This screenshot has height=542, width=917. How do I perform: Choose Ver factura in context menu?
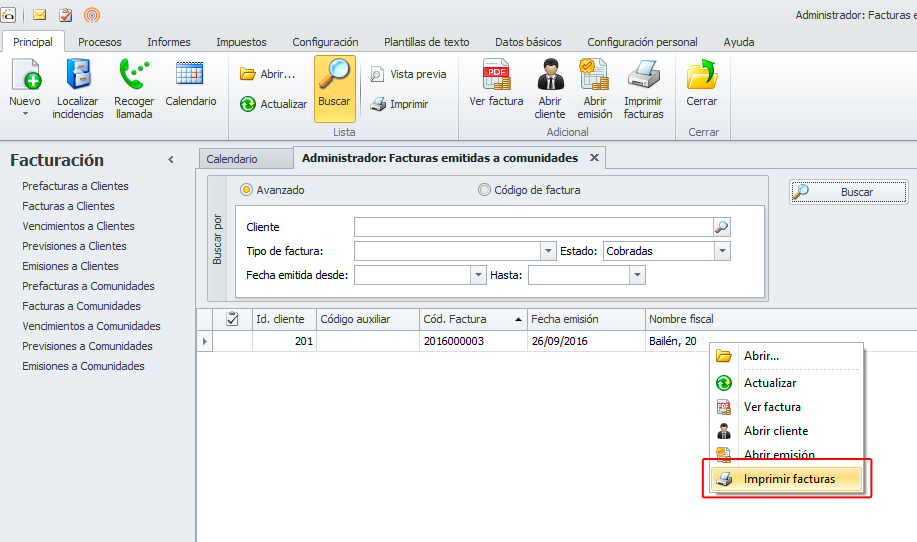coord(787,407)
